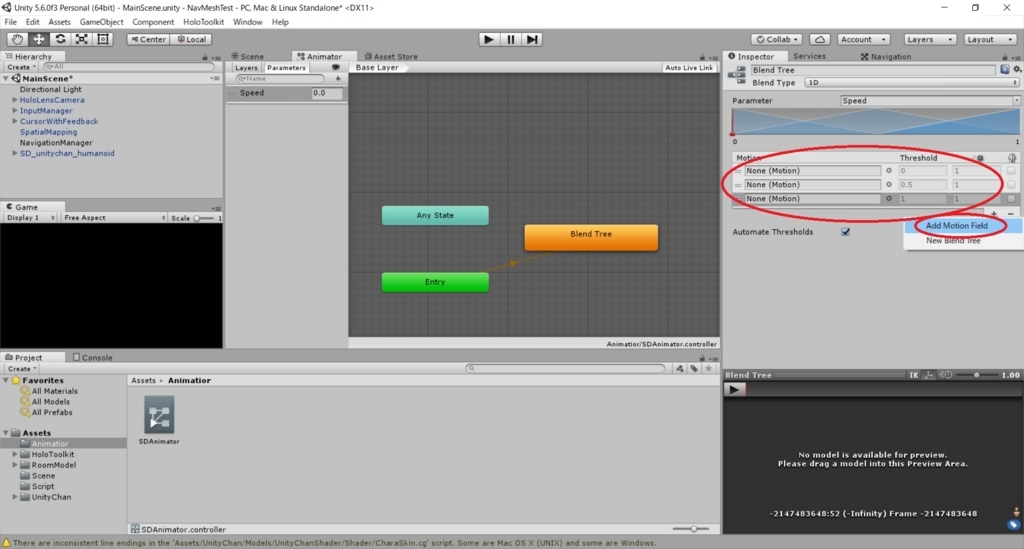Image resolution: width=1024 pixels, height=549 pixels.
Task: Select the Any State node
Action: pos(435,215)
